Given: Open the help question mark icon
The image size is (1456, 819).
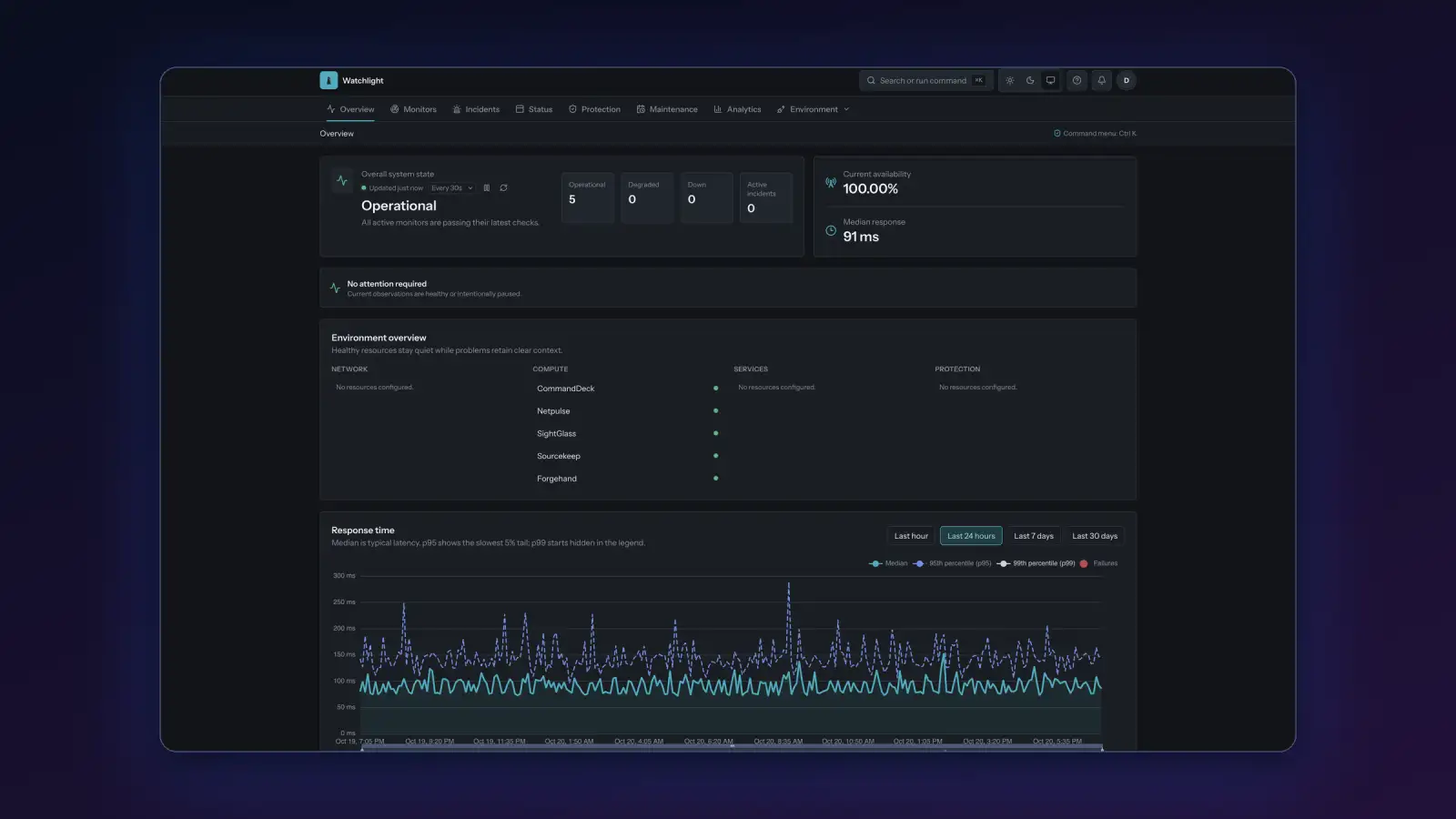Looking at the screenshot, I should 1077,80.
